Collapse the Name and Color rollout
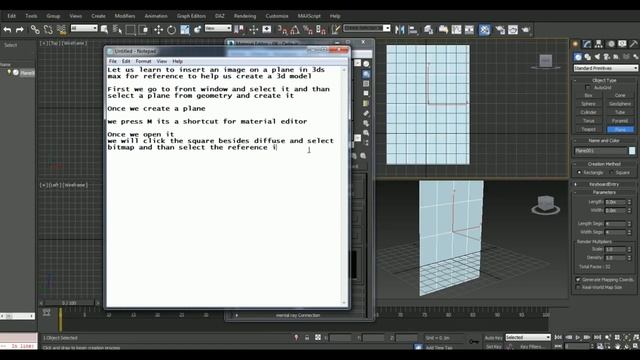This screenshot has width=640, height=360. pyautogui.click(x=604, y=140)
